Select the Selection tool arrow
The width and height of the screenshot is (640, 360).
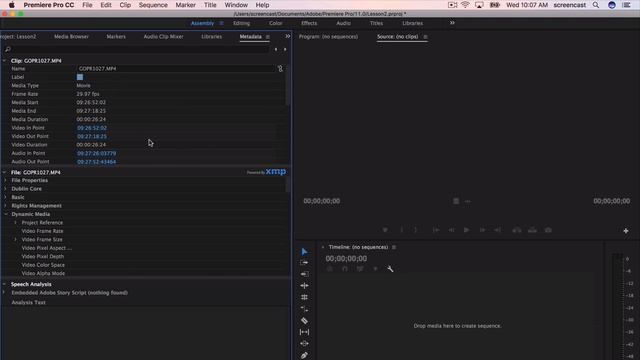(x=304, y=251)
